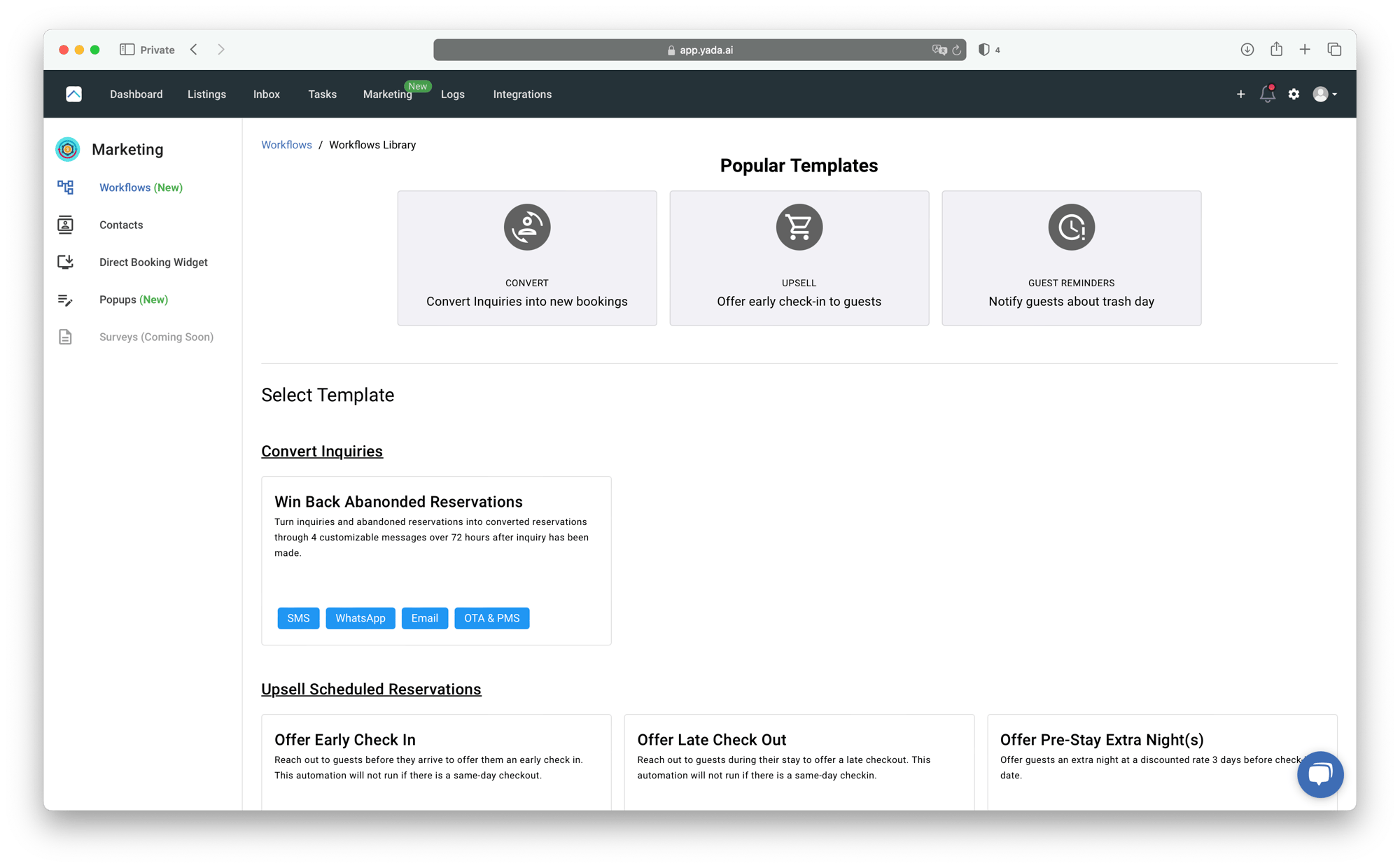
Task: Click the SMS channel button on Win Back template
Action: [298, 617]
